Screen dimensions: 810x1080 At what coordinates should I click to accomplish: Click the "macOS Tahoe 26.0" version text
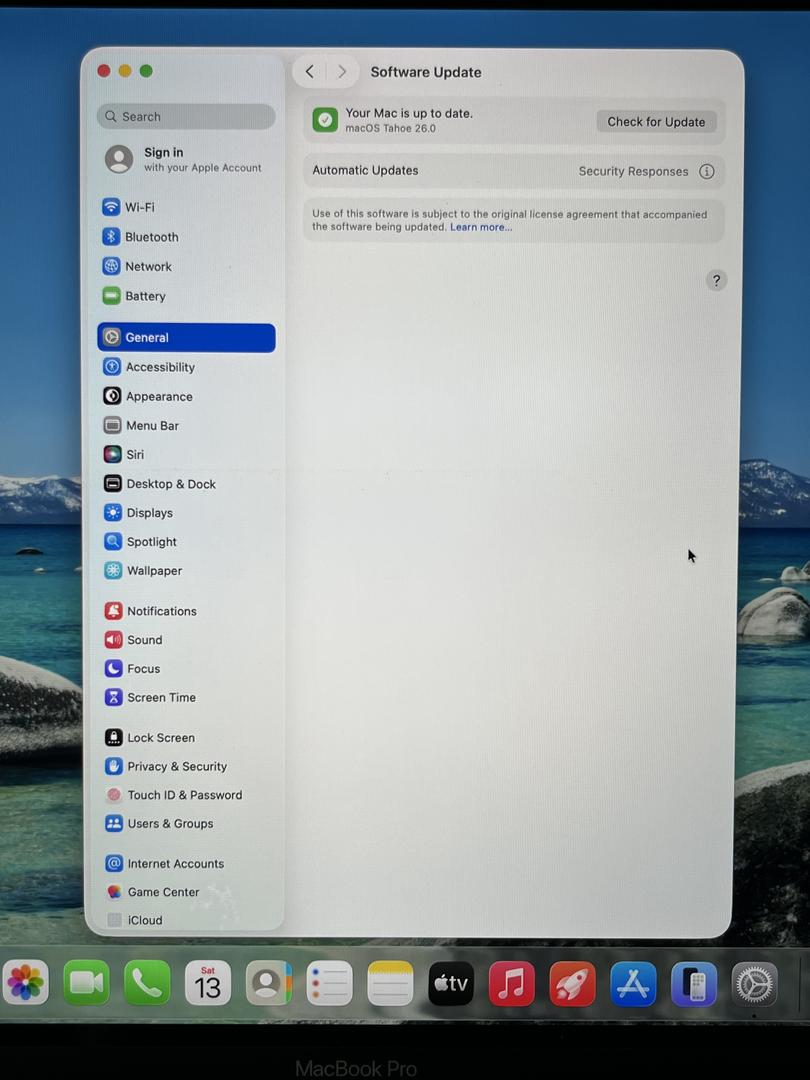click(x=391, y=128)
